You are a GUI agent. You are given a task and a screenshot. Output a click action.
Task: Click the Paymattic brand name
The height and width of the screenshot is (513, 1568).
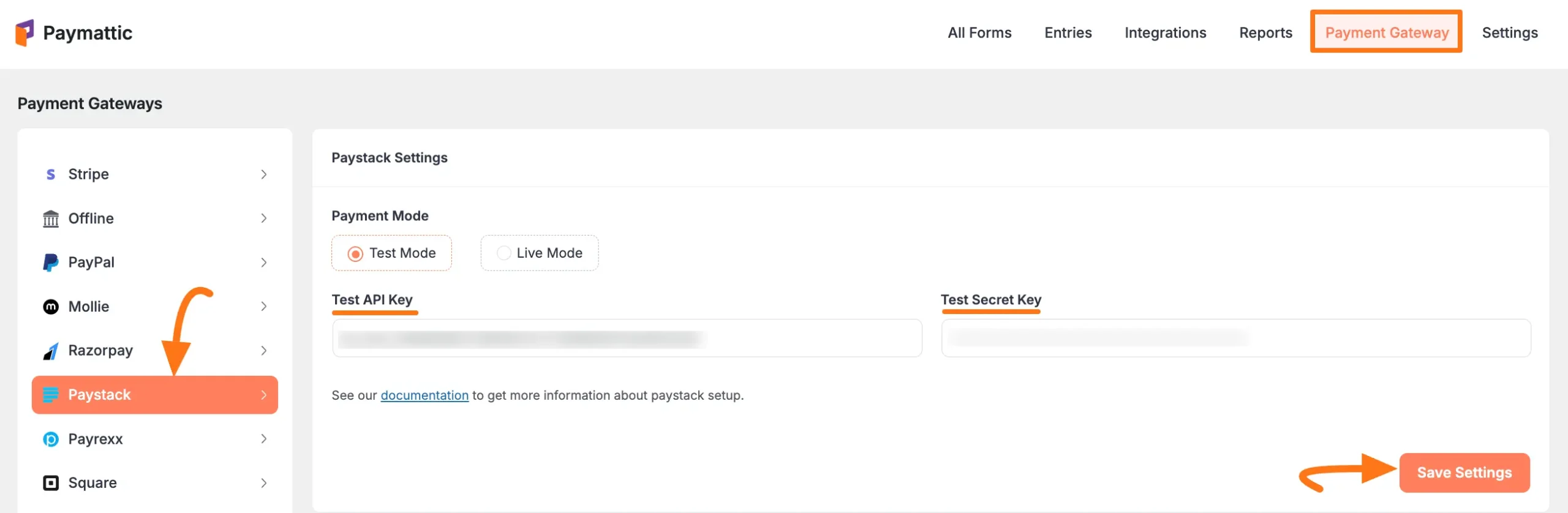coord(88,32)
